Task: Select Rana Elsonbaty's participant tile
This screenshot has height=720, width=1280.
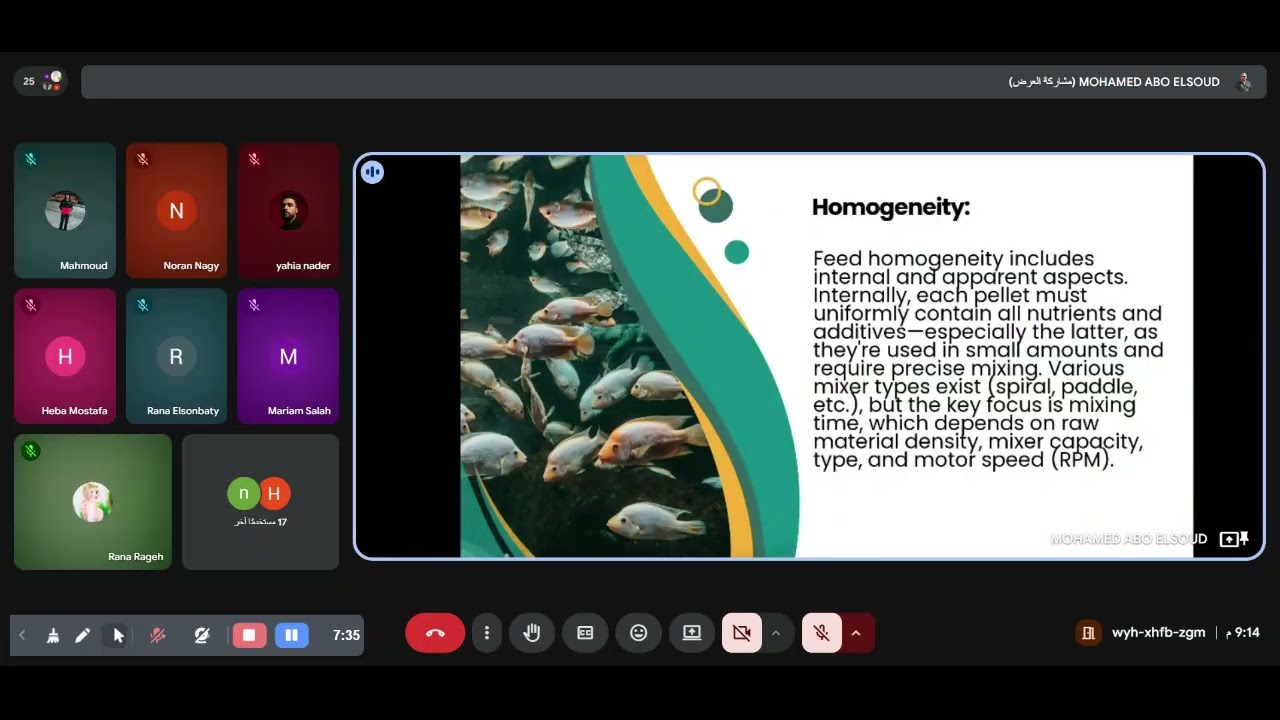Action: click(176, 356)
